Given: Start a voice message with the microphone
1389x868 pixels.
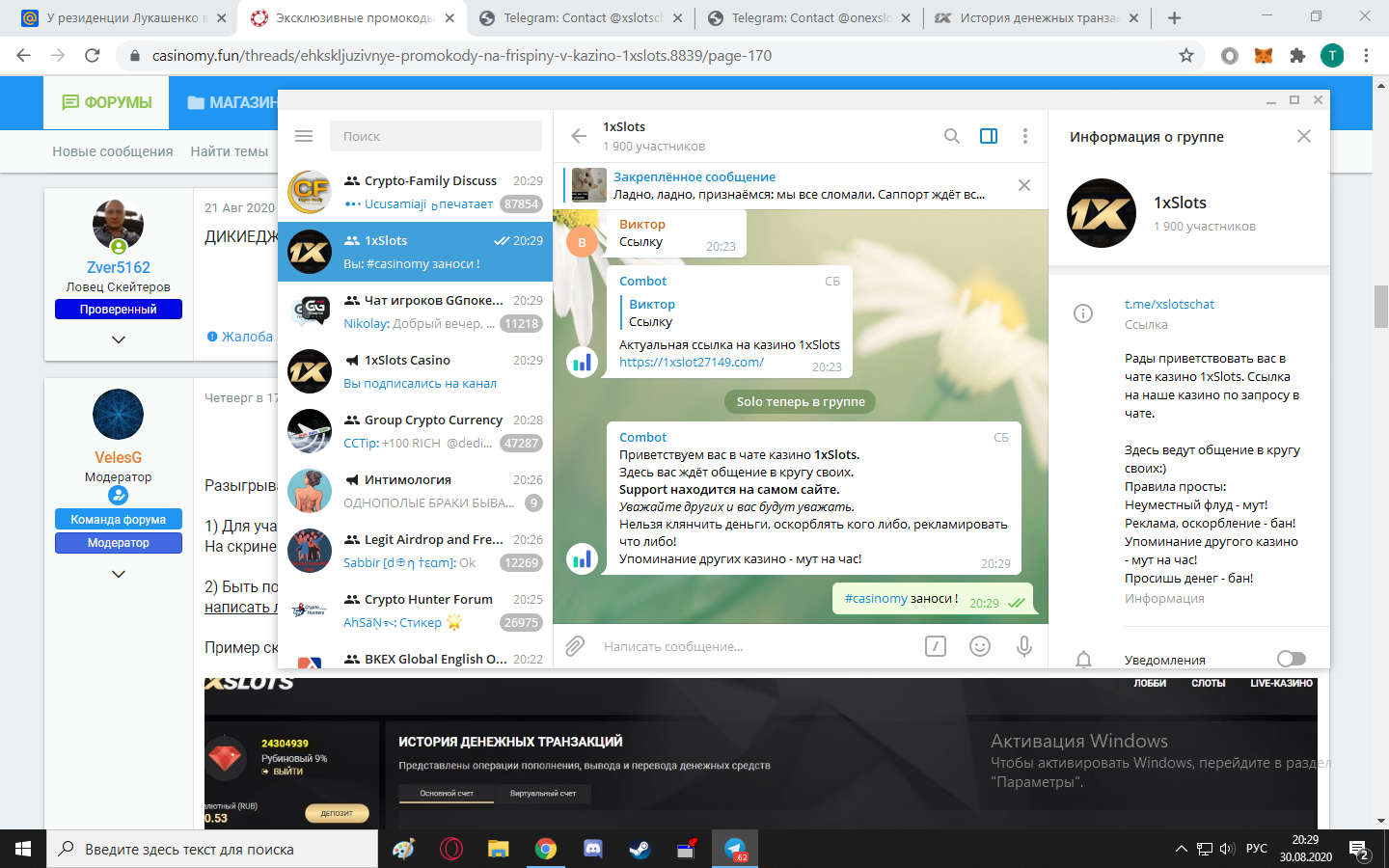Looking at the screenshot, I should tap(1024, 646).
